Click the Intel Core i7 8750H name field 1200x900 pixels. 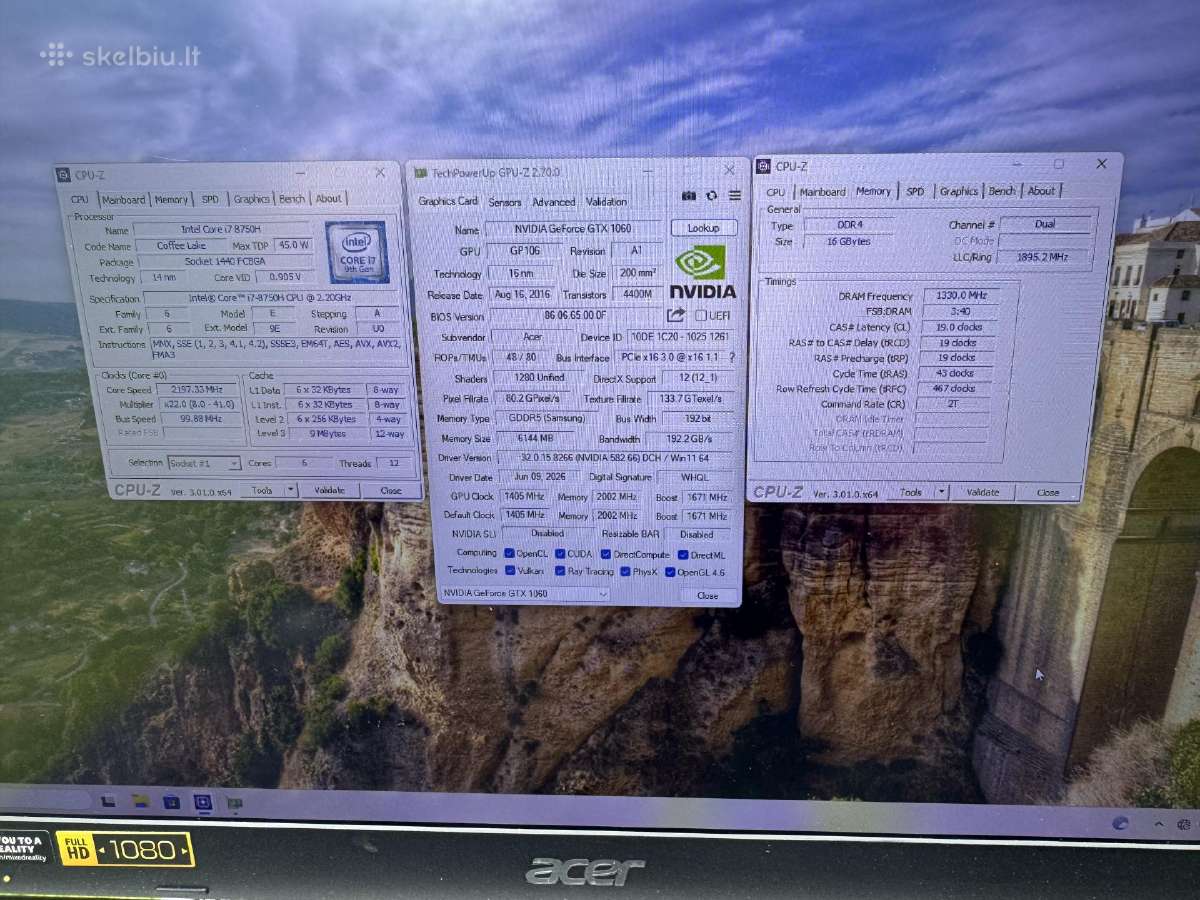(221, 229)
